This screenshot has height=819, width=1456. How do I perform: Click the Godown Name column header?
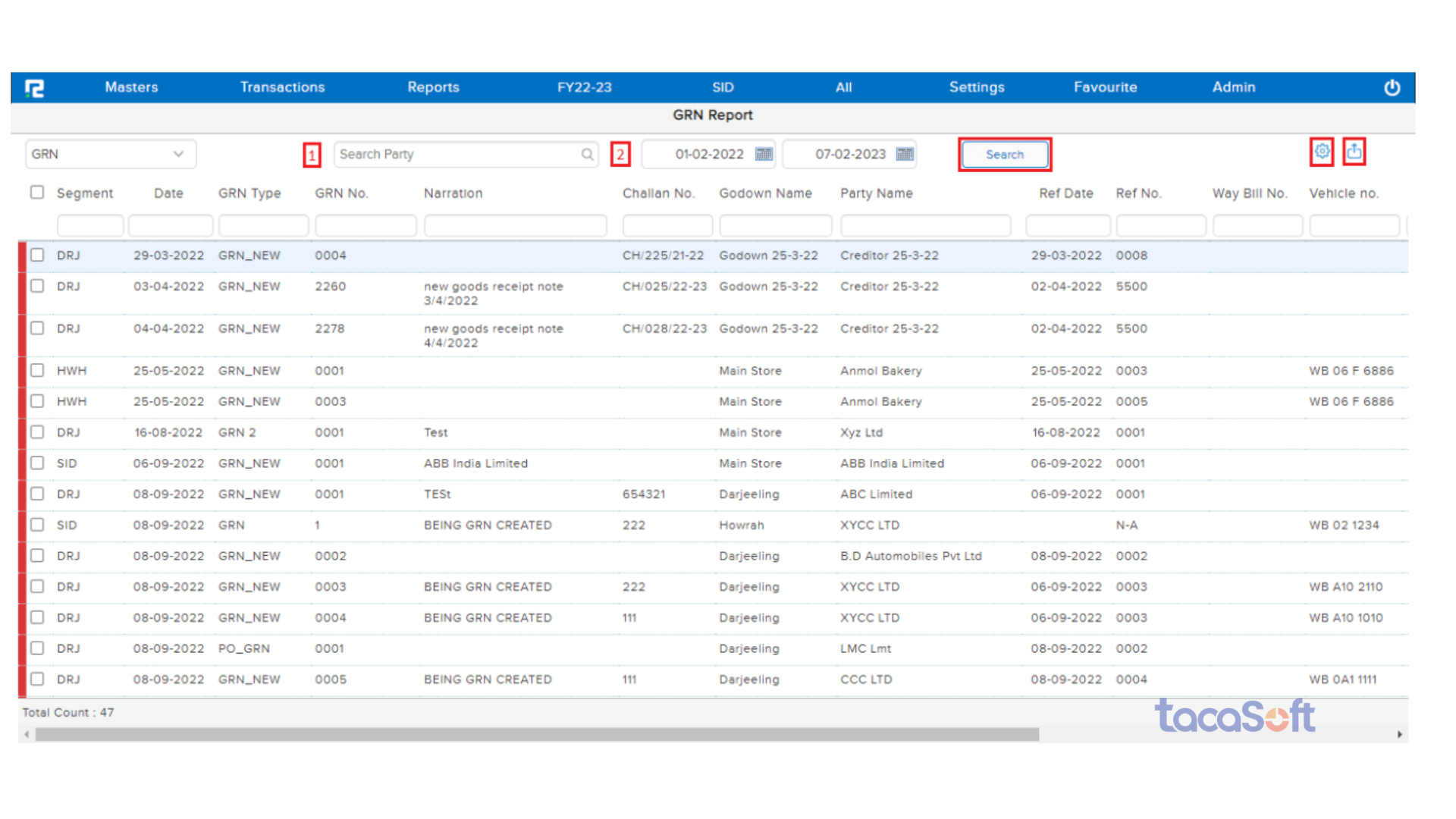[x=765, y=193]
